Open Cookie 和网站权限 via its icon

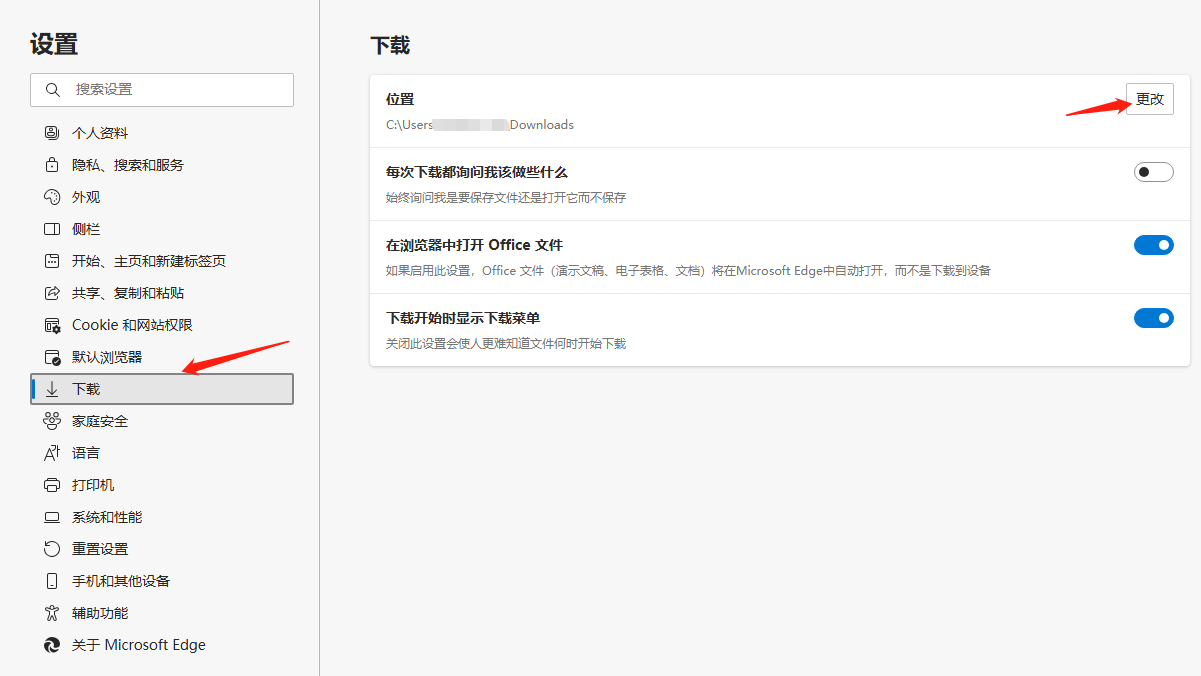(x=54, y=324)
